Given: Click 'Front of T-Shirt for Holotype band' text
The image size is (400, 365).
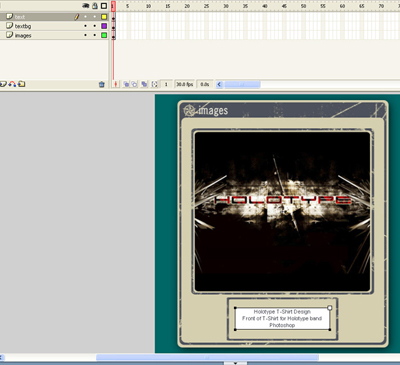Looking at the screenshot, I should [x=282, y=318].
